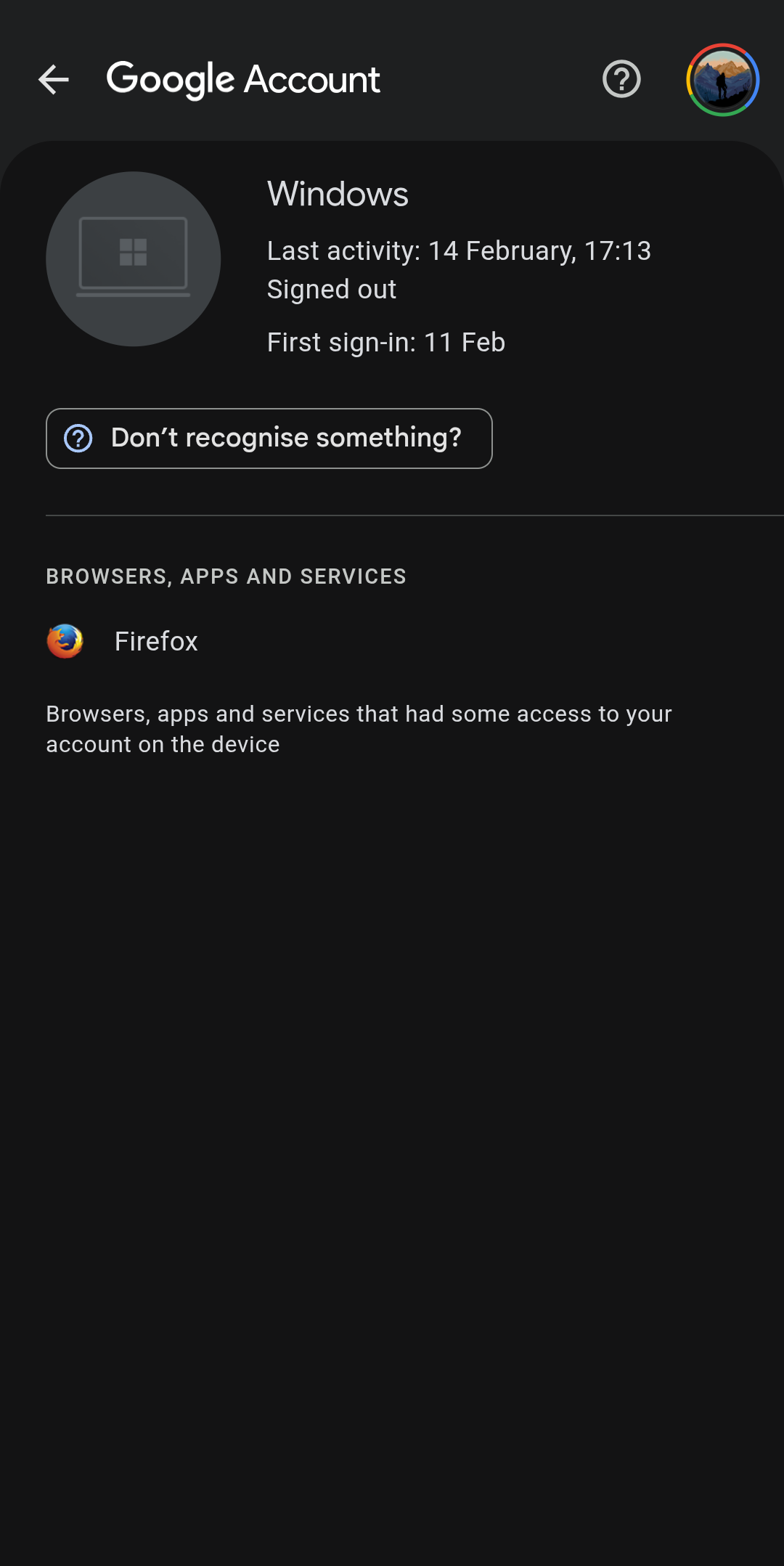Select the Firefox label in the list
Image resolution: width=784 pixels, height=1566 pixels.
(156, 642)
